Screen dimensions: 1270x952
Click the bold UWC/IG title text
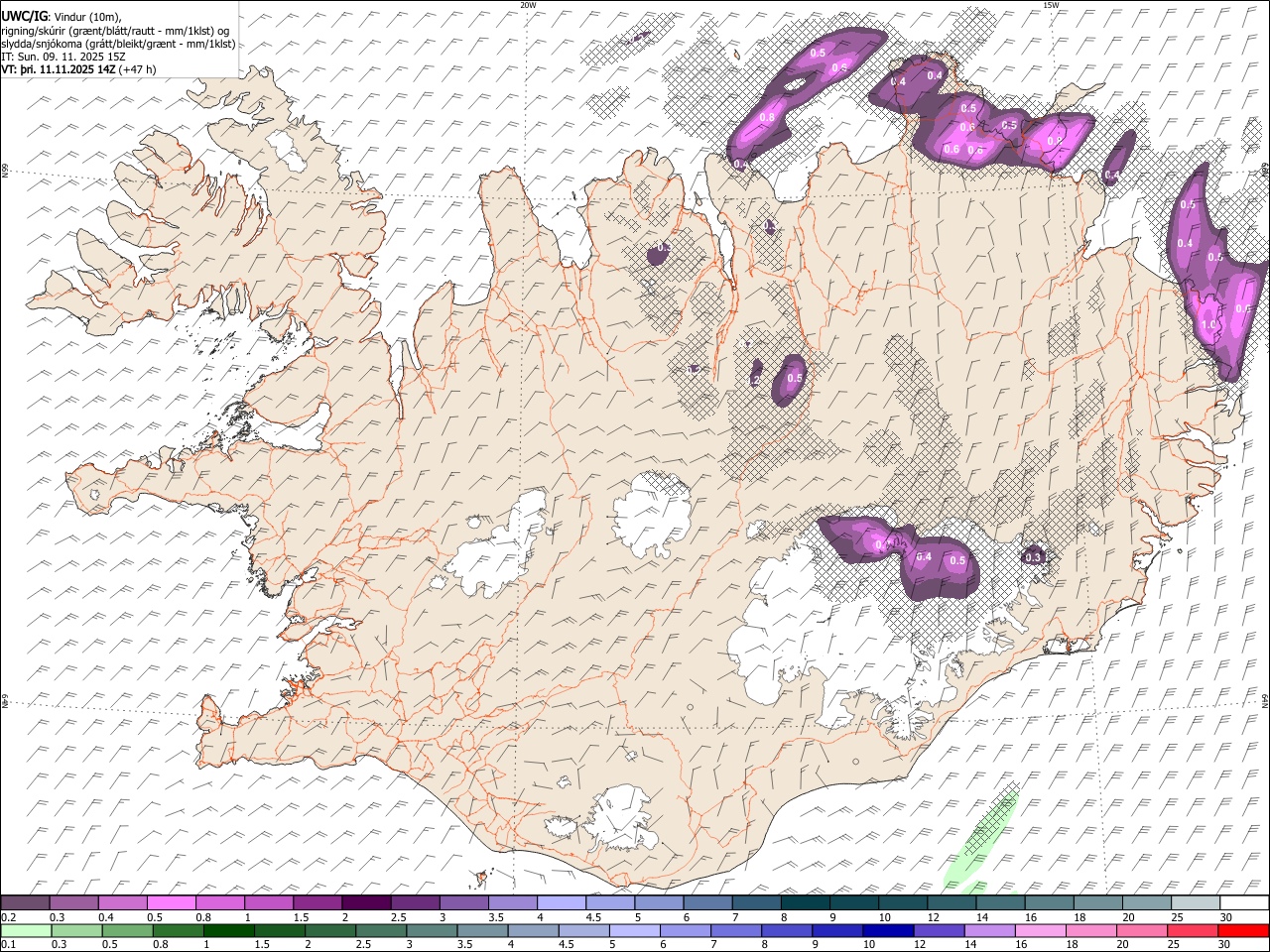click(24, 15)
